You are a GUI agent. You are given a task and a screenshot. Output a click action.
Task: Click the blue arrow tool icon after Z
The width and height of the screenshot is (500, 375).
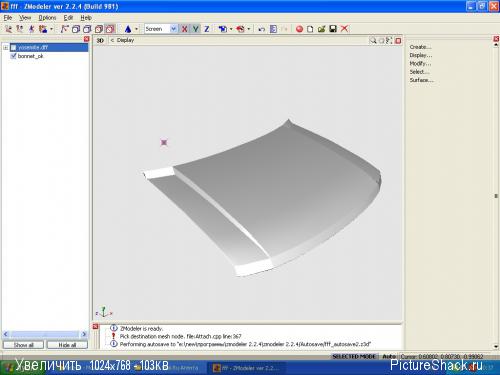point(222,29)
